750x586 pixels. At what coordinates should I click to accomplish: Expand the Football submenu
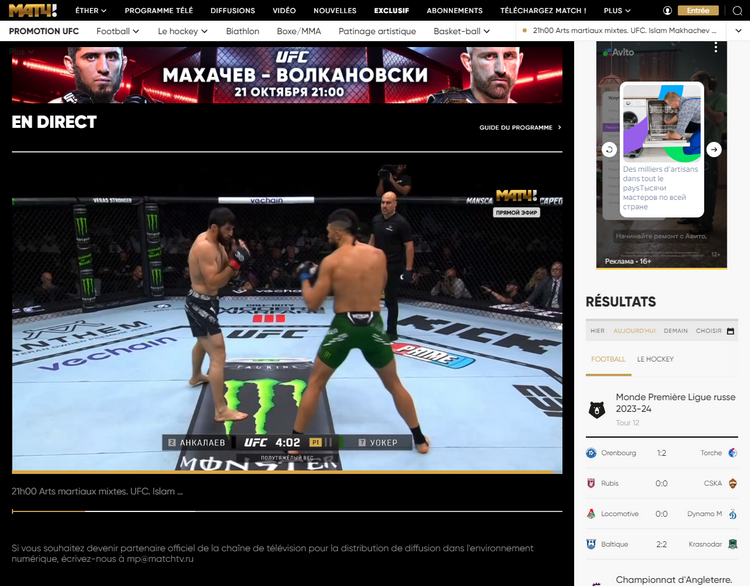118,31
